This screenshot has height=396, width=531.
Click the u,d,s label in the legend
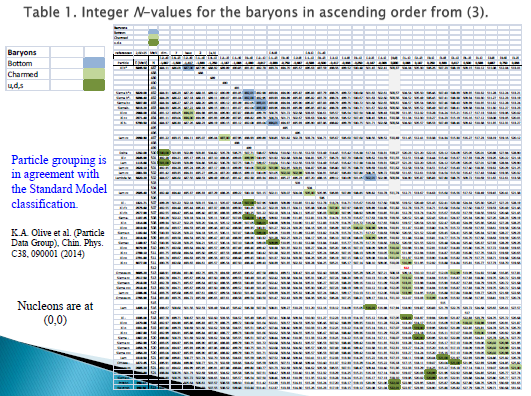15,85
